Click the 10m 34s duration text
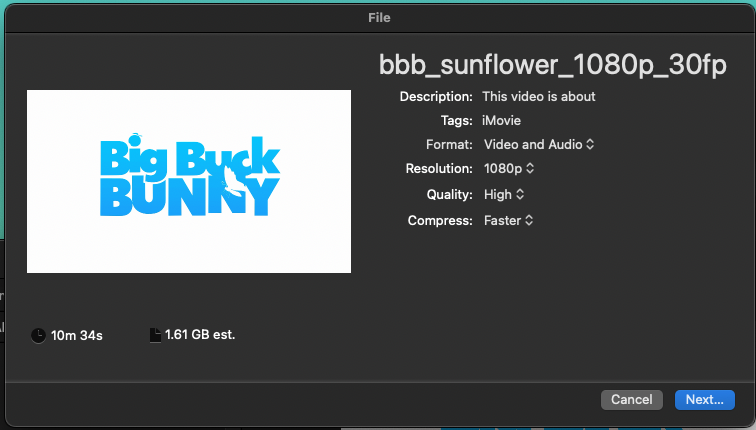This screenshot has height=430, width=756. pyautogui.click(x=77, y=336)
